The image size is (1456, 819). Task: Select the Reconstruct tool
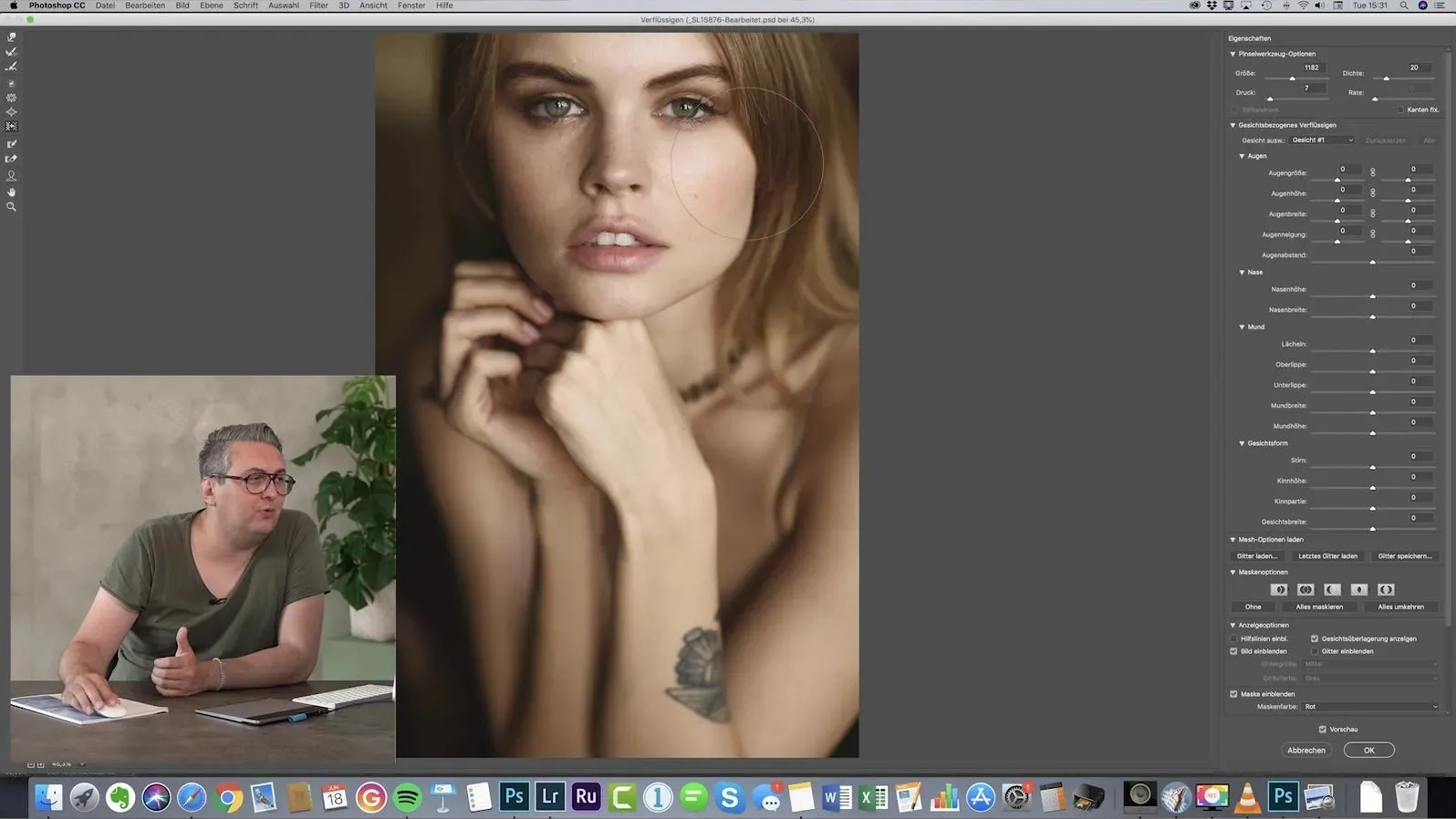point(12,52)
